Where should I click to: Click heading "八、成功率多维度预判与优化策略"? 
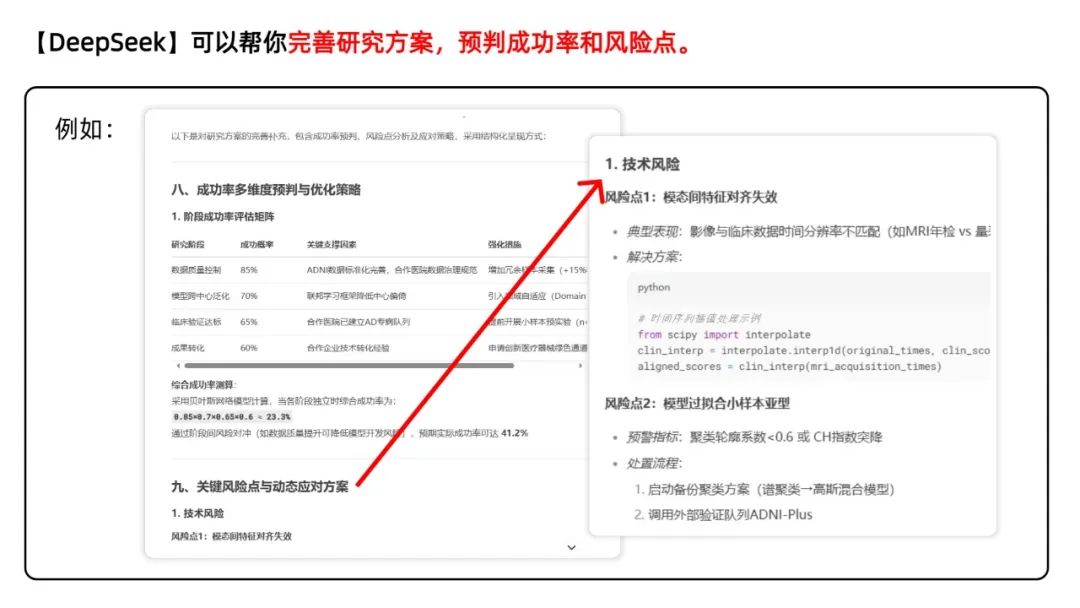(x=266, y=190)
